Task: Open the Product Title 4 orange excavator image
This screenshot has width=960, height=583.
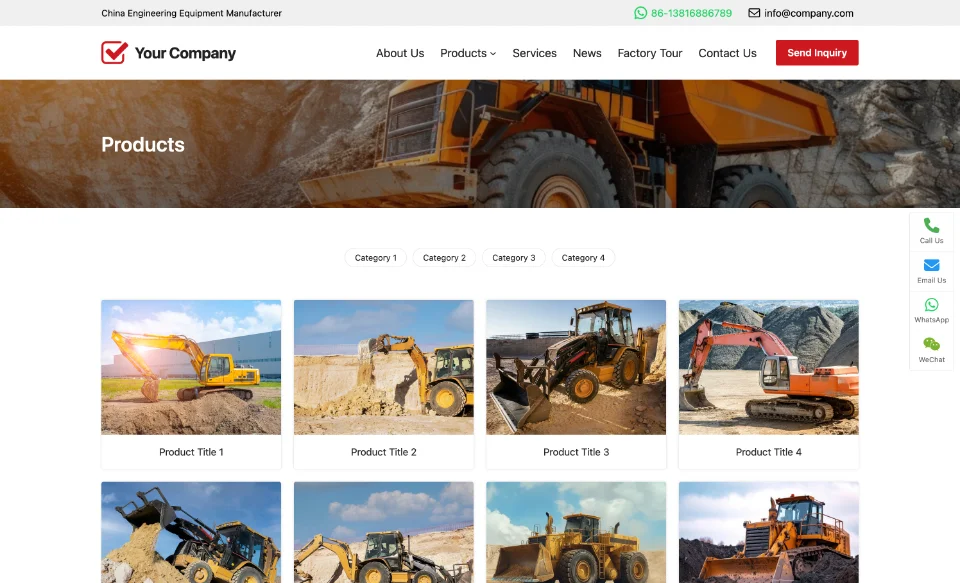Action: pyautogui.click(x=768, y=367)
